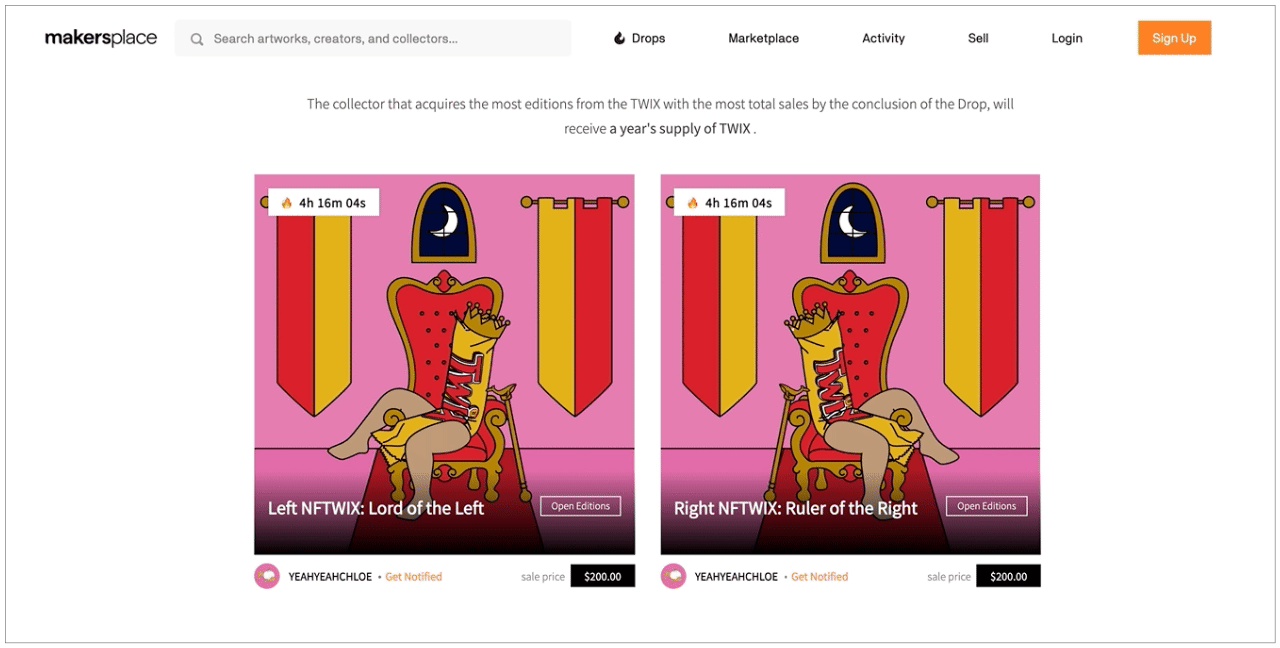The height and width of the screenshot is (648, 1280).
Task: Select the Sell nav link
Action: pyautogui.click(x=978, y=38)
